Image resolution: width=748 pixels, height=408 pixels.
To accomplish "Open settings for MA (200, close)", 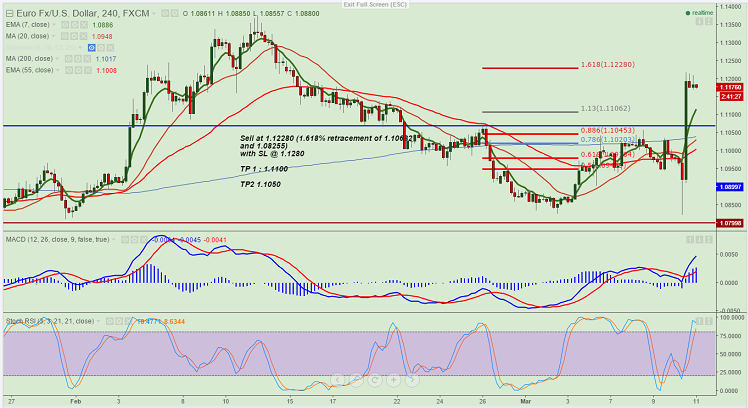I will pos(78,59).
